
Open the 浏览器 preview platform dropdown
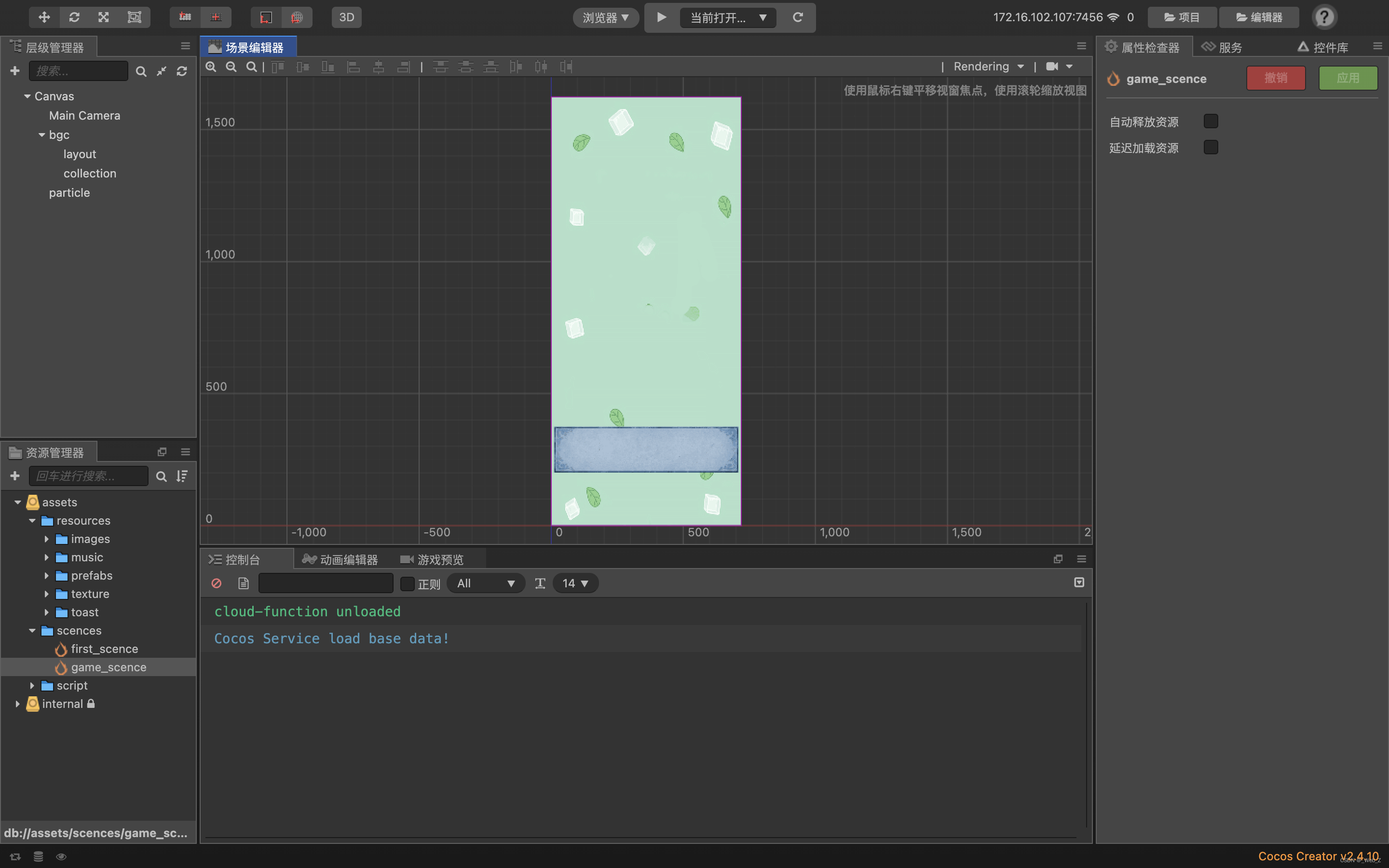pyautogui.click(x=606, y=17)
